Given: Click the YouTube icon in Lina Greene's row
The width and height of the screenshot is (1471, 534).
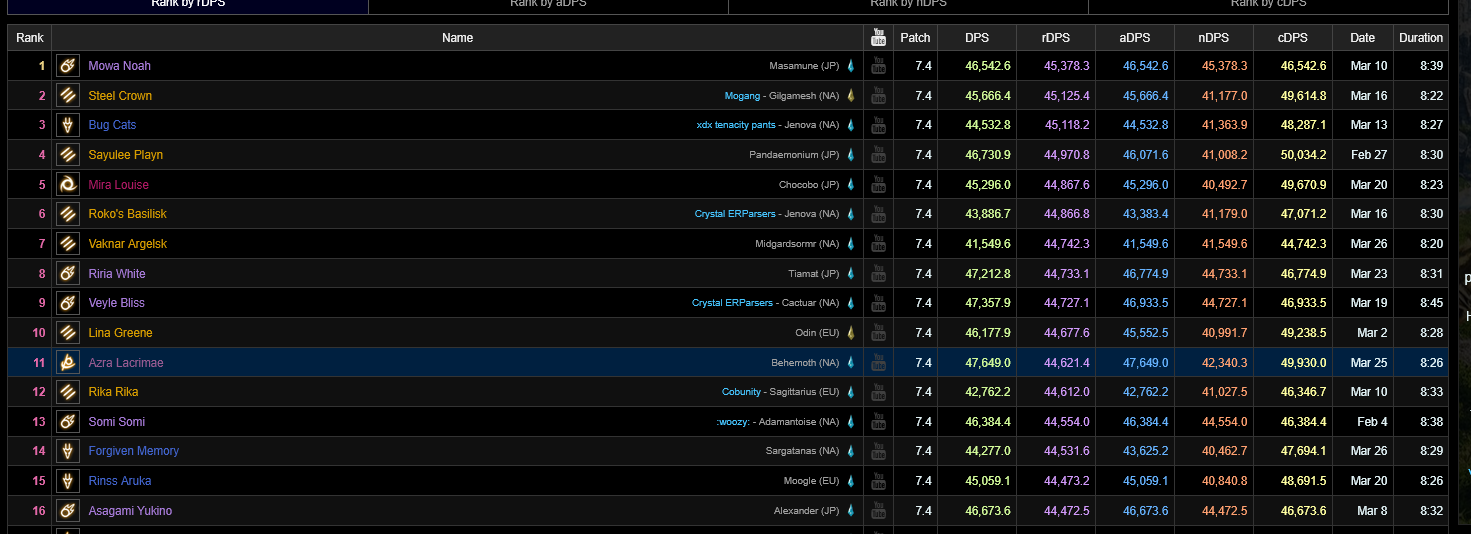Looking at the screenshot, I should [879, 333].
